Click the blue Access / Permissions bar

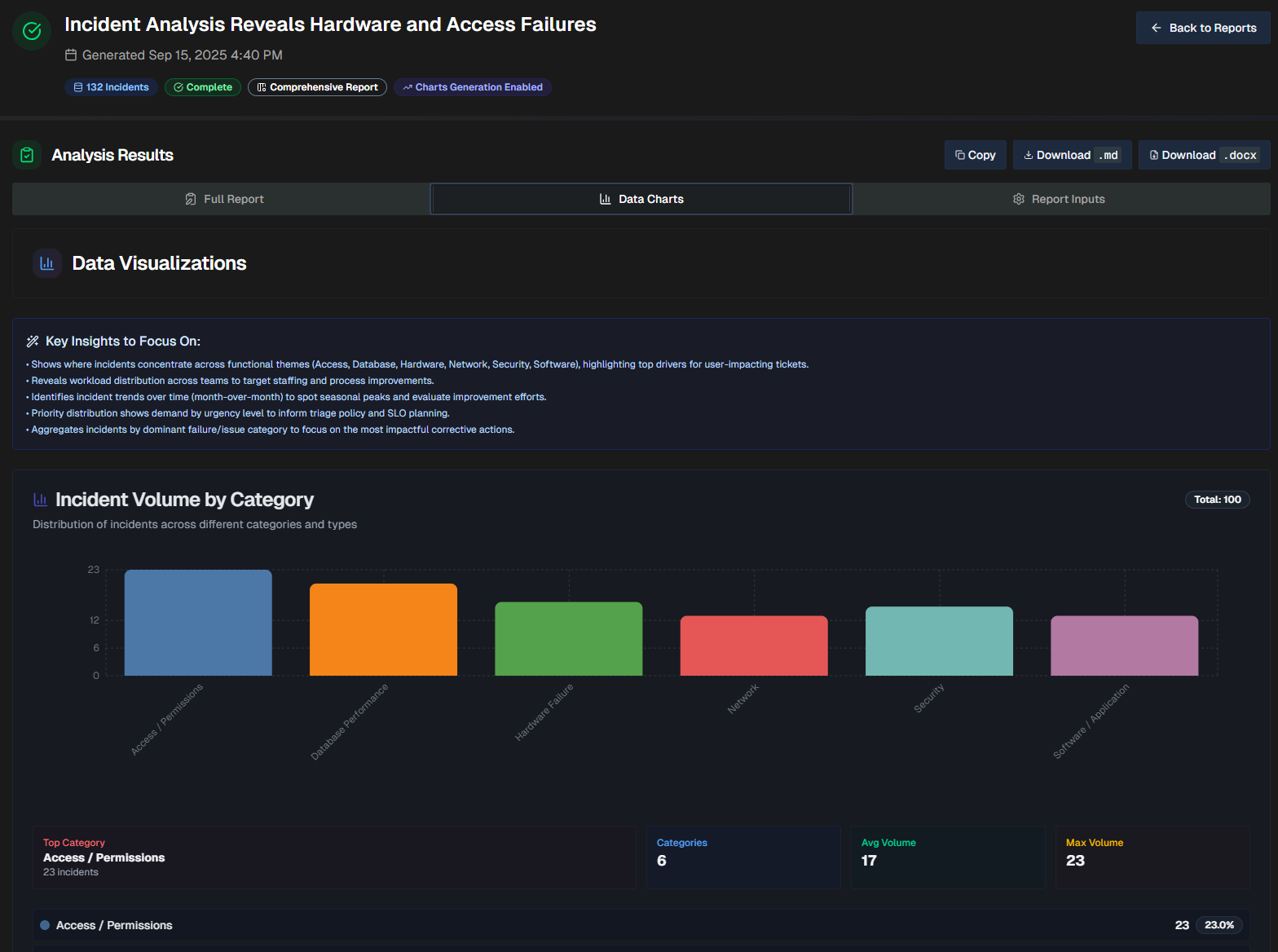click(198, 623)
